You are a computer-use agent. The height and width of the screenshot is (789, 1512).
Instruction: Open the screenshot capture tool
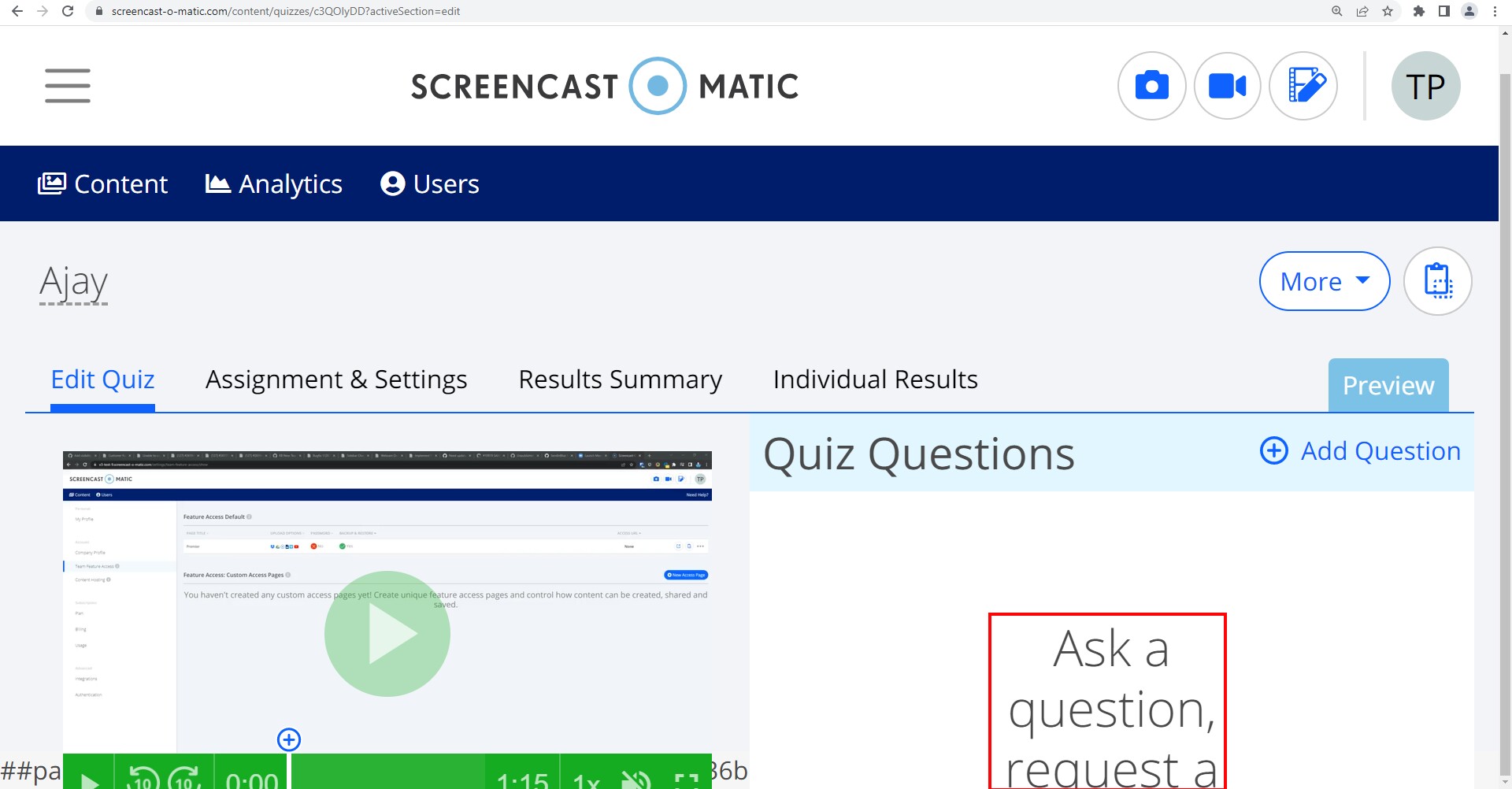click(x=1151, y=86)
